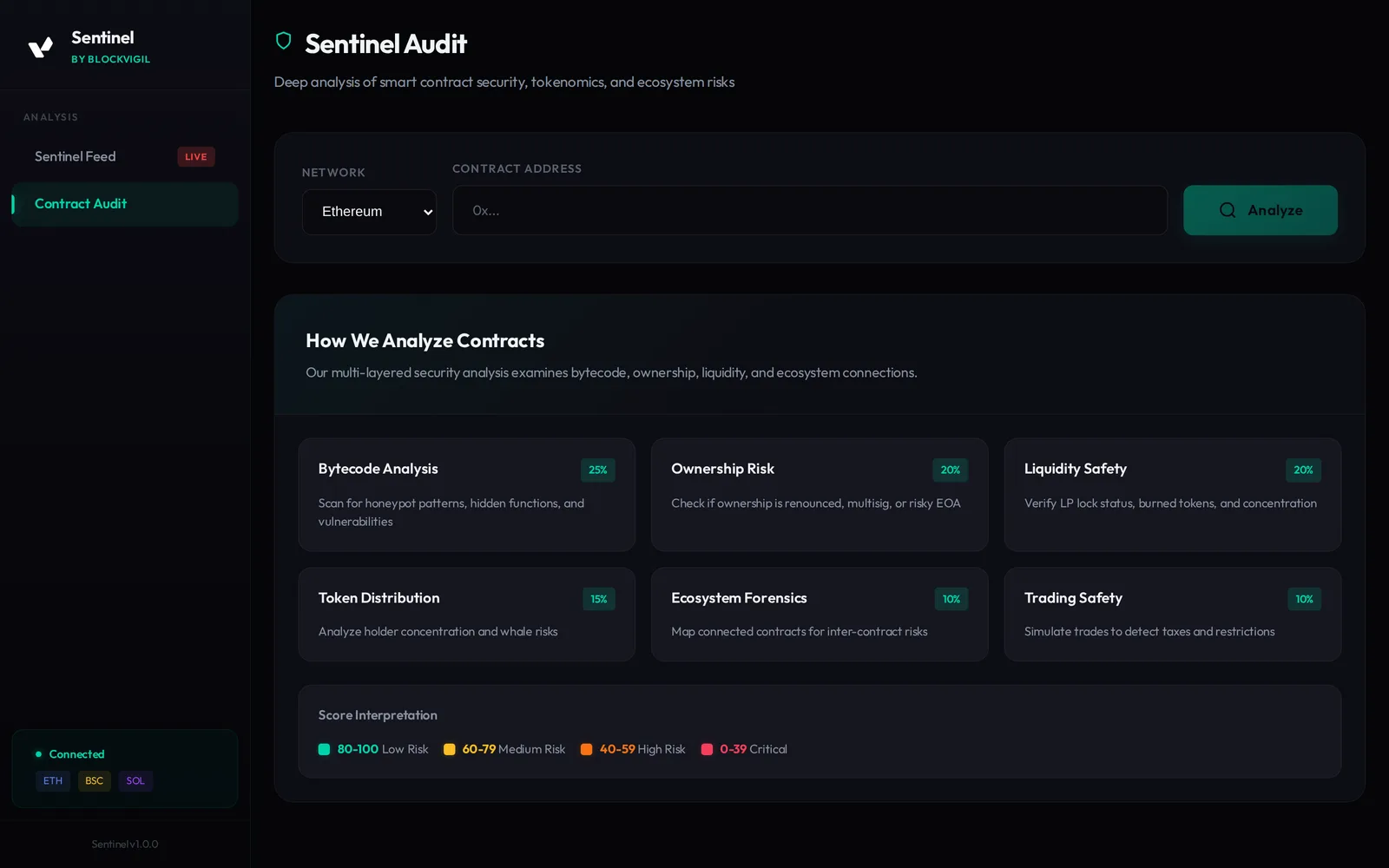Click the BSC chain badge
Screen dimensions: 1389x868
(x=95, y=781)
